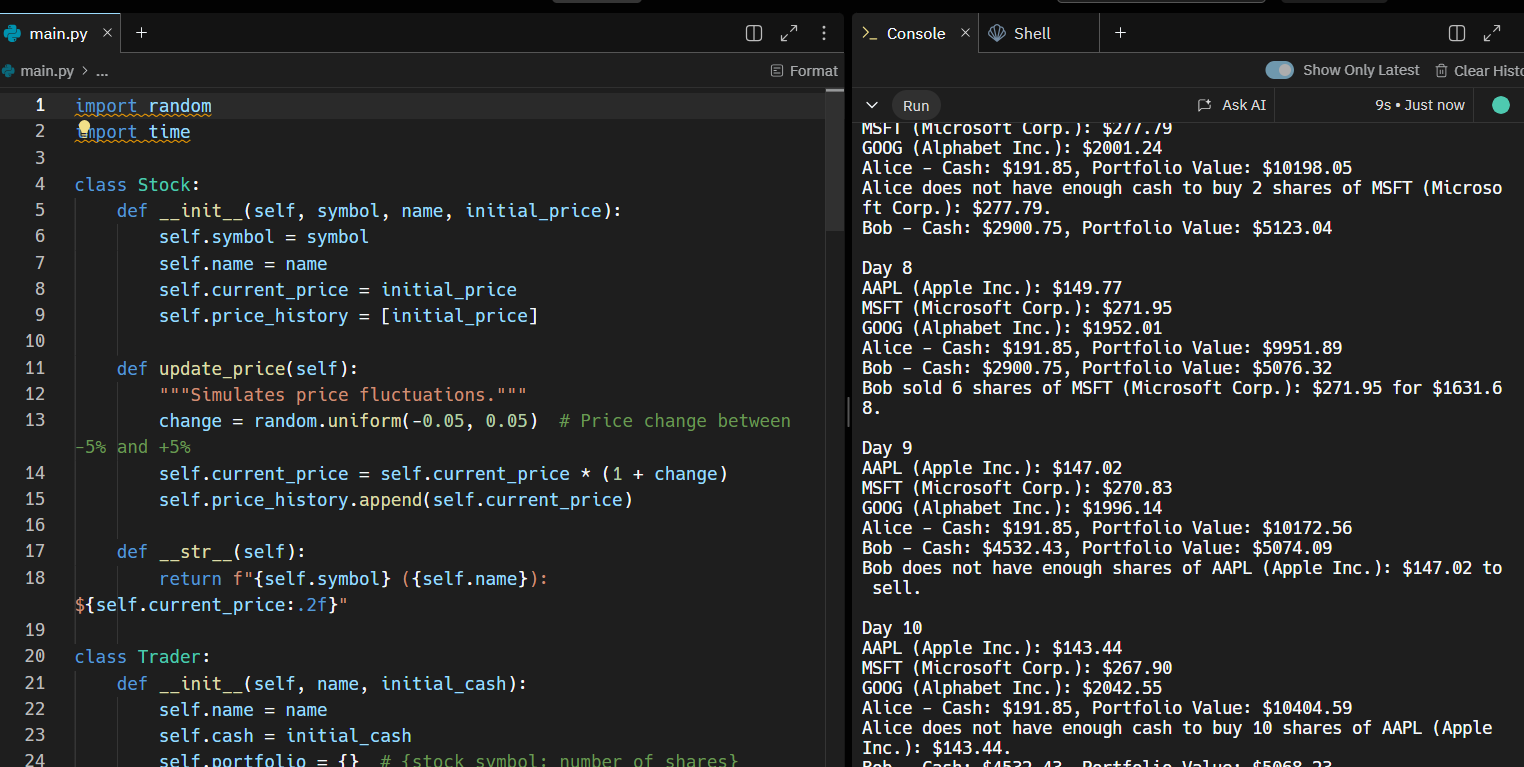Format the code with the Format button
Image resolution: width=1524 pixels, height=767 pixels.
pos(804,71)
